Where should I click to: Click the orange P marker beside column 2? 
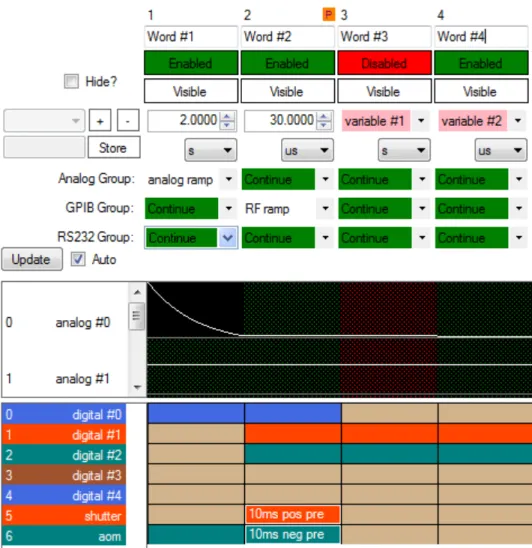tap(329, 15)
